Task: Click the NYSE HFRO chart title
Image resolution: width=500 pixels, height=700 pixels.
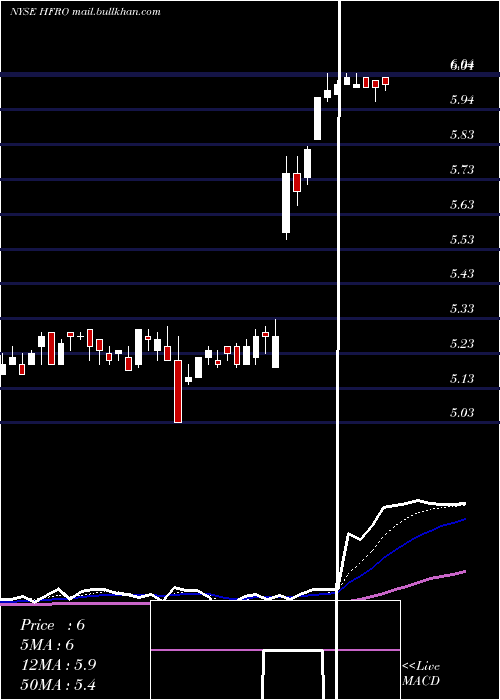Action: pos(85,12)
